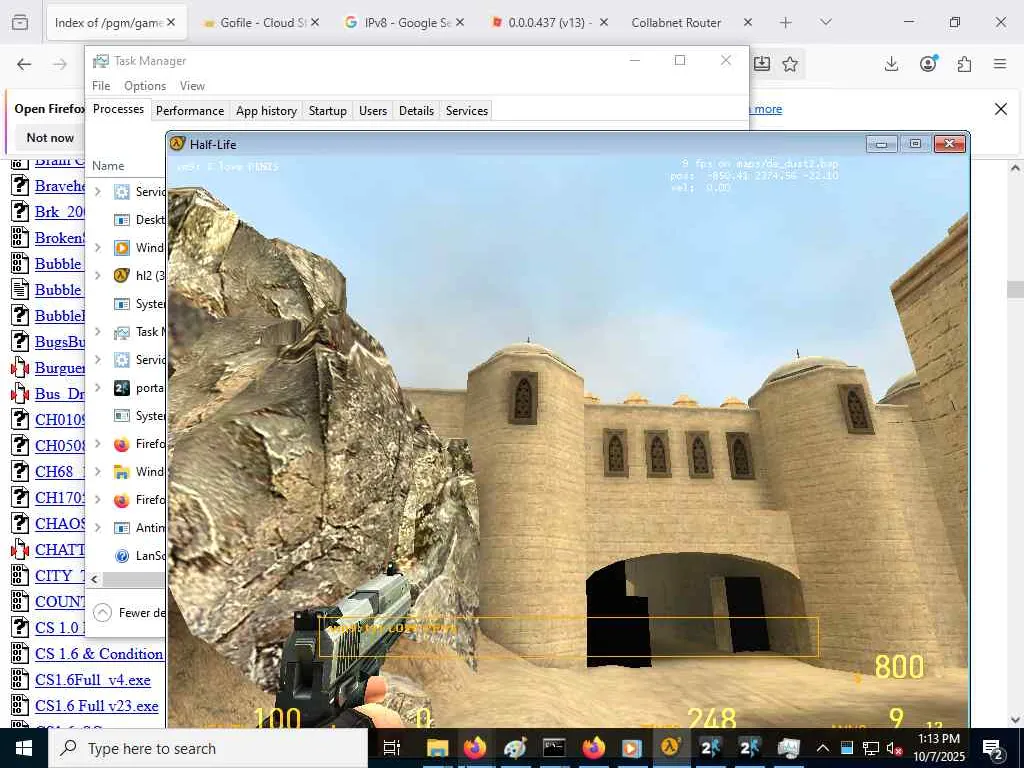Open the network status tray icon

tap(871, 748)
